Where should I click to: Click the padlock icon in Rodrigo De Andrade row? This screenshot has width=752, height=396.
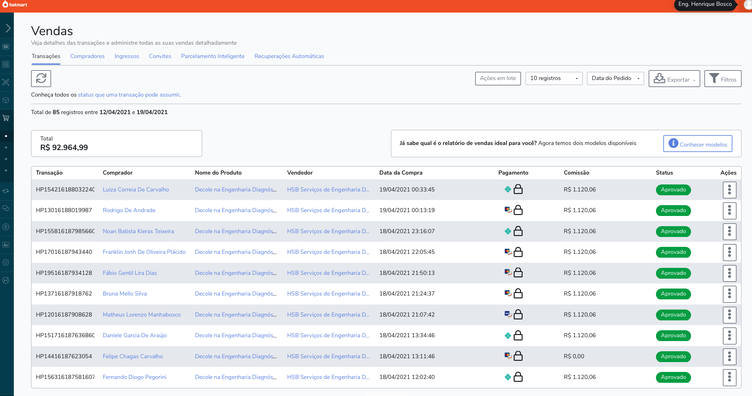pyautogui.click(x=518, y=210)
